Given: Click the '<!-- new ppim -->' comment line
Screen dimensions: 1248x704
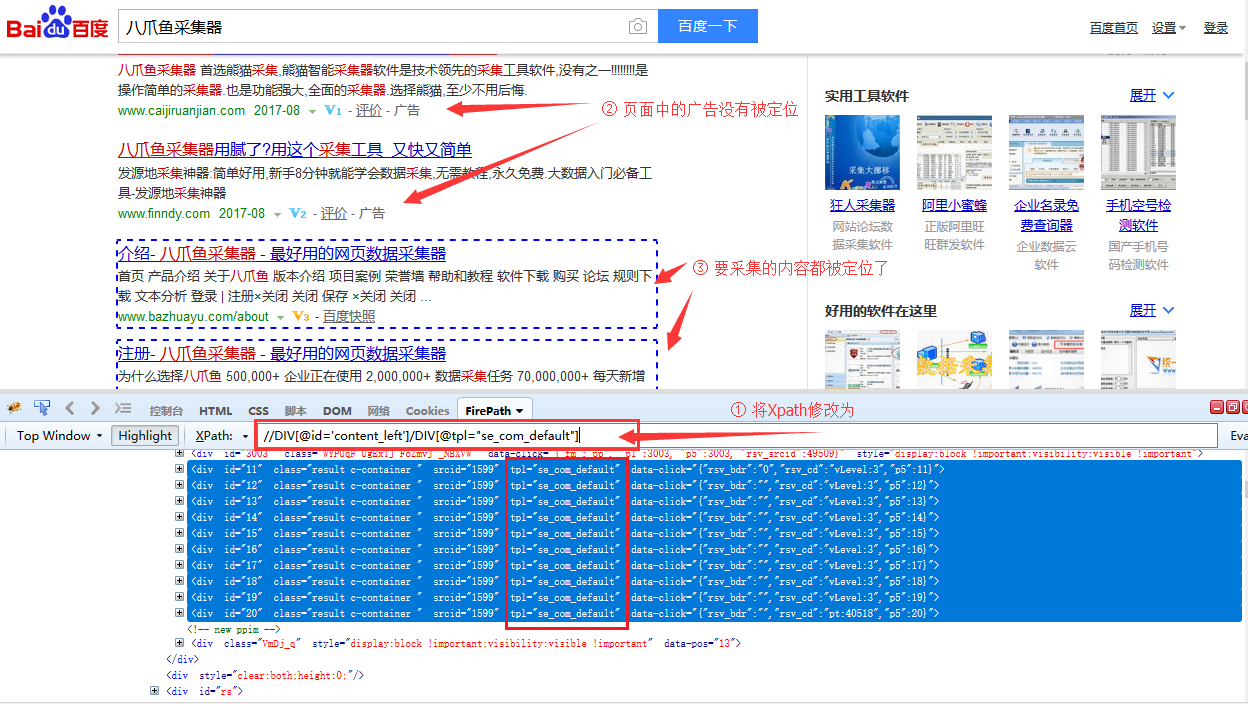Looking at the screenshot, I should [233, 628].
